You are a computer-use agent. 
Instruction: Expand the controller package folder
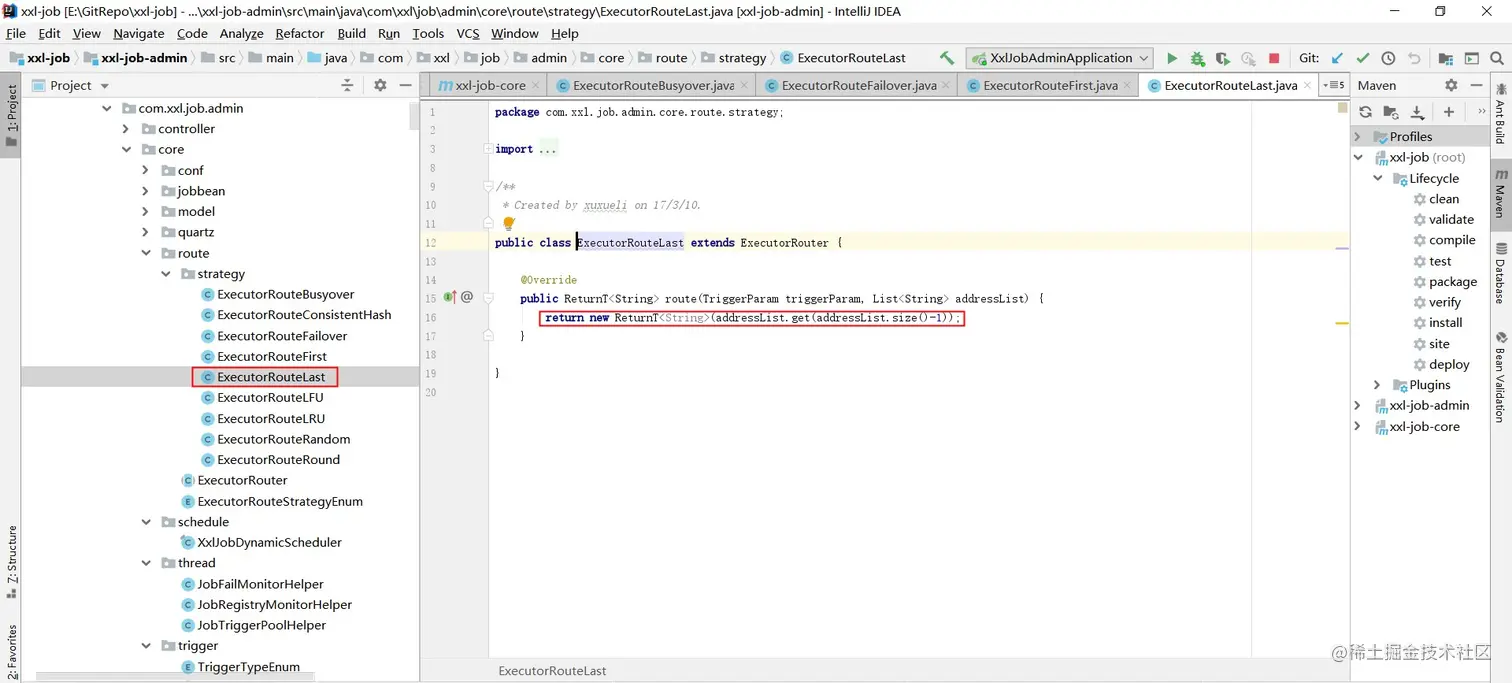pos(126,129)
